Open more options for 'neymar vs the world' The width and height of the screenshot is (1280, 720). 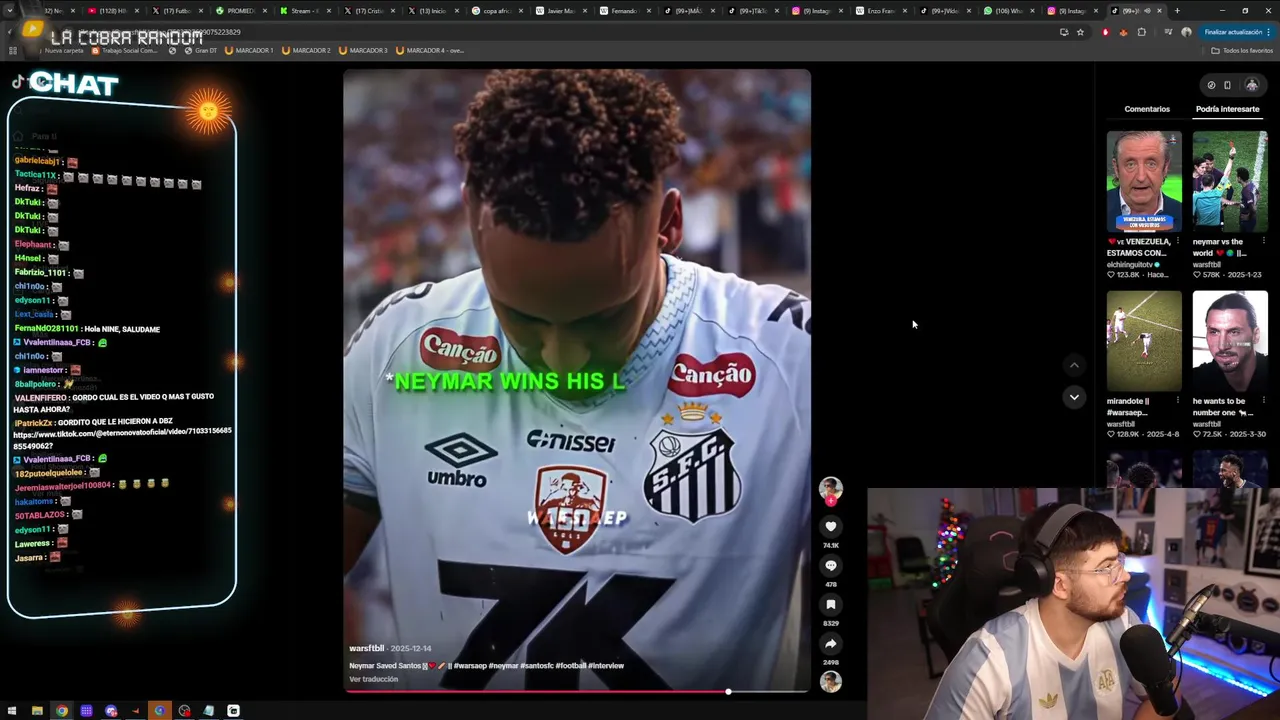pyautogui.click(x=1263, y=241)
